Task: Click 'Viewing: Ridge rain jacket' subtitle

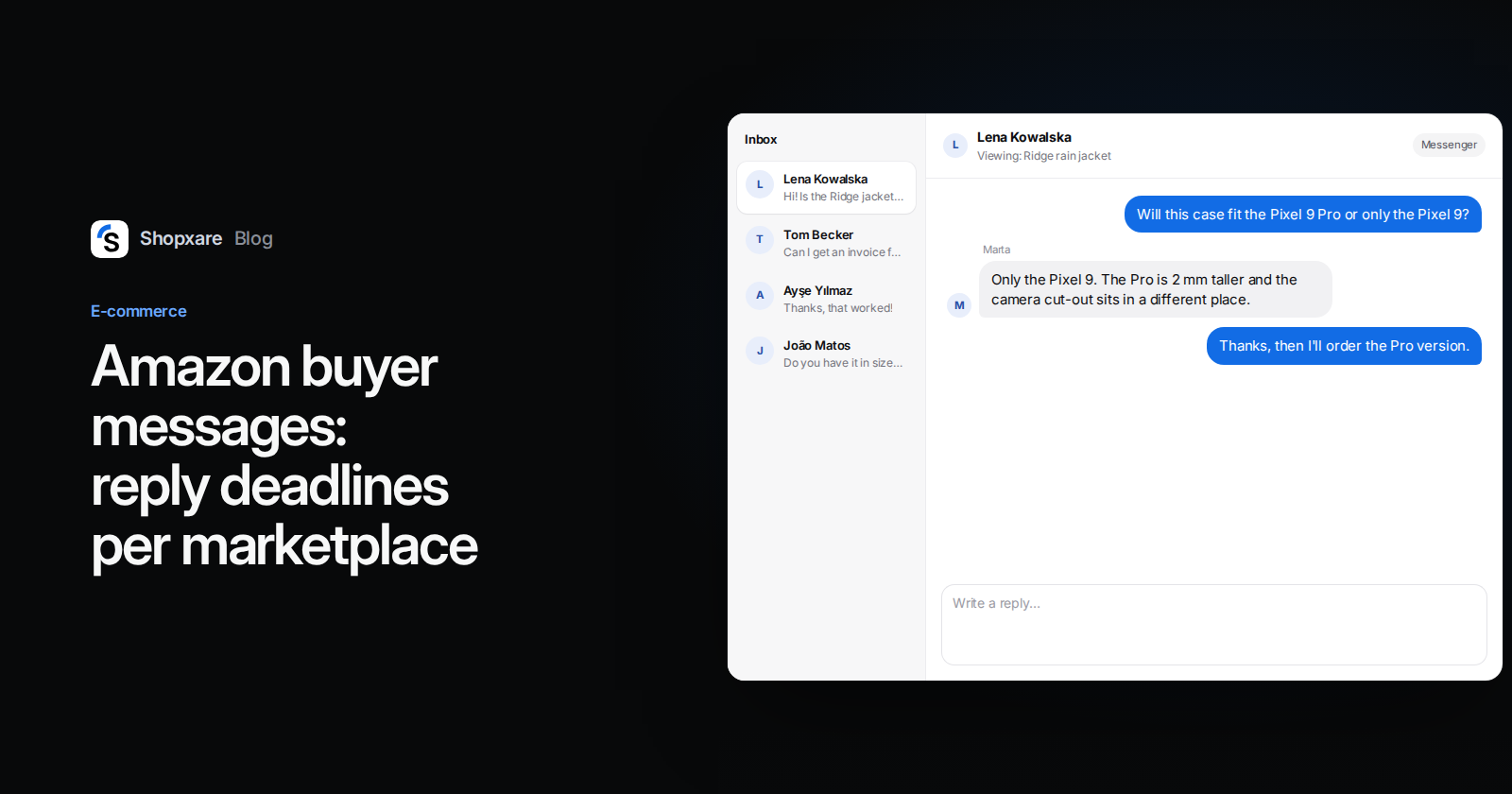Action: (1044, 156)
